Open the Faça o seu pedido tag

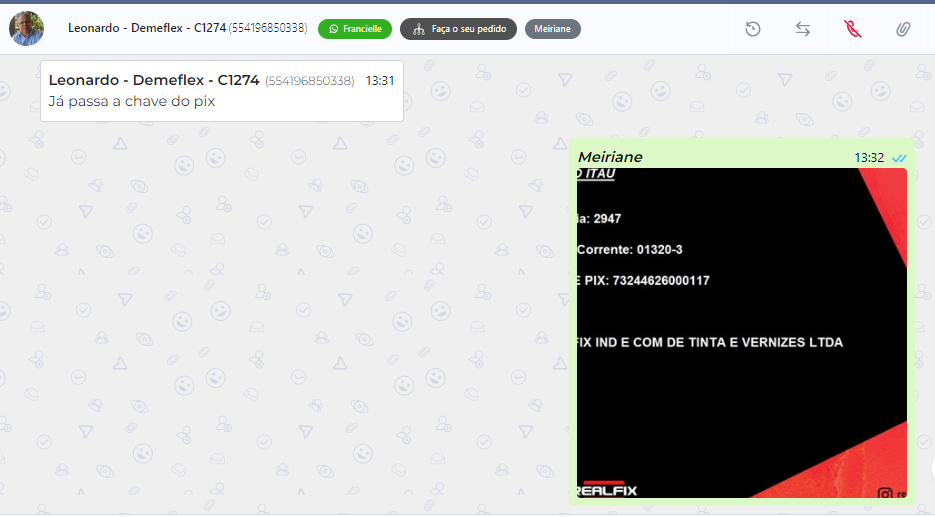coord(459,29)
